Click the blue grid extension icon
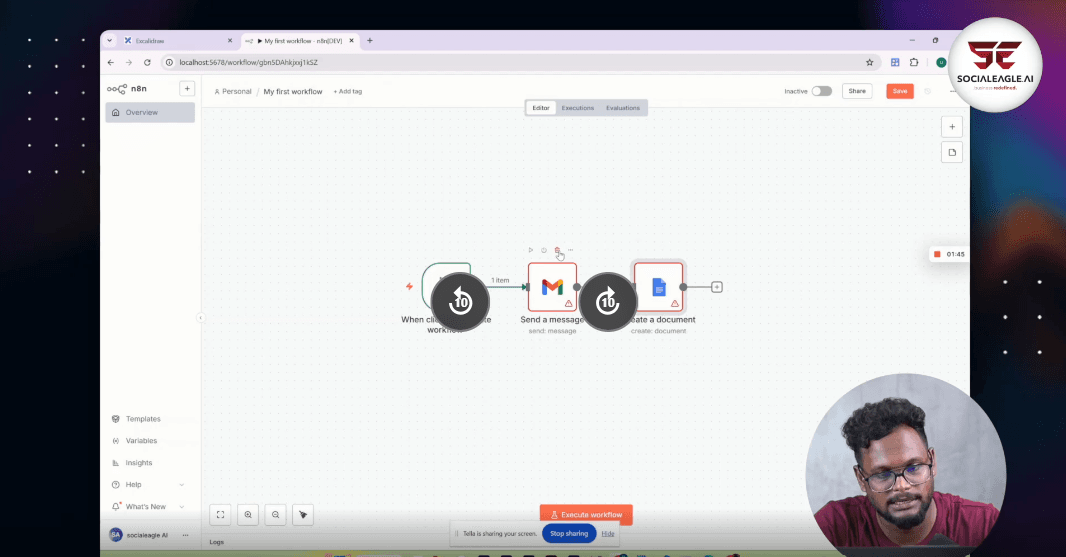This screenshot has height=557, width=1066. tap(895, 63)
